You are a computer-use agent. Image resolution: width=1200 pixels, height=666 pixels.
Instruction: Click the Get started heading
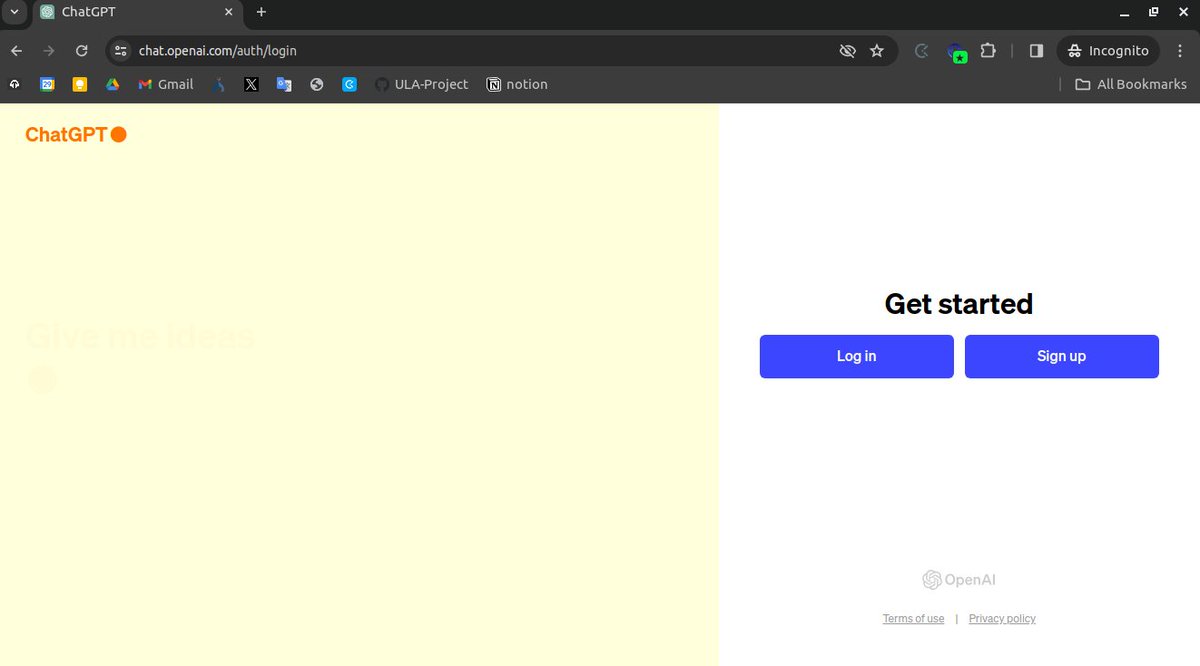point(959,303)
